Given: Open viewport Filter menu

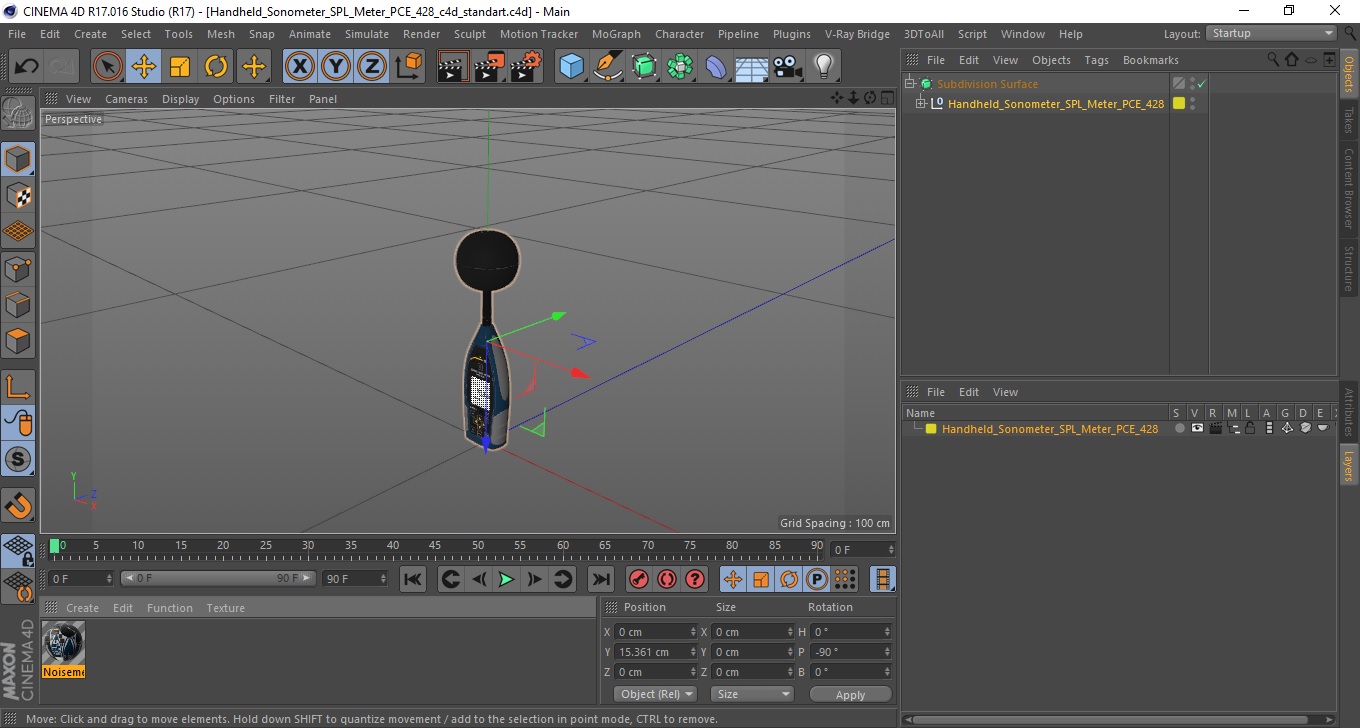Looking at the screenshot, I should [282, 99].
